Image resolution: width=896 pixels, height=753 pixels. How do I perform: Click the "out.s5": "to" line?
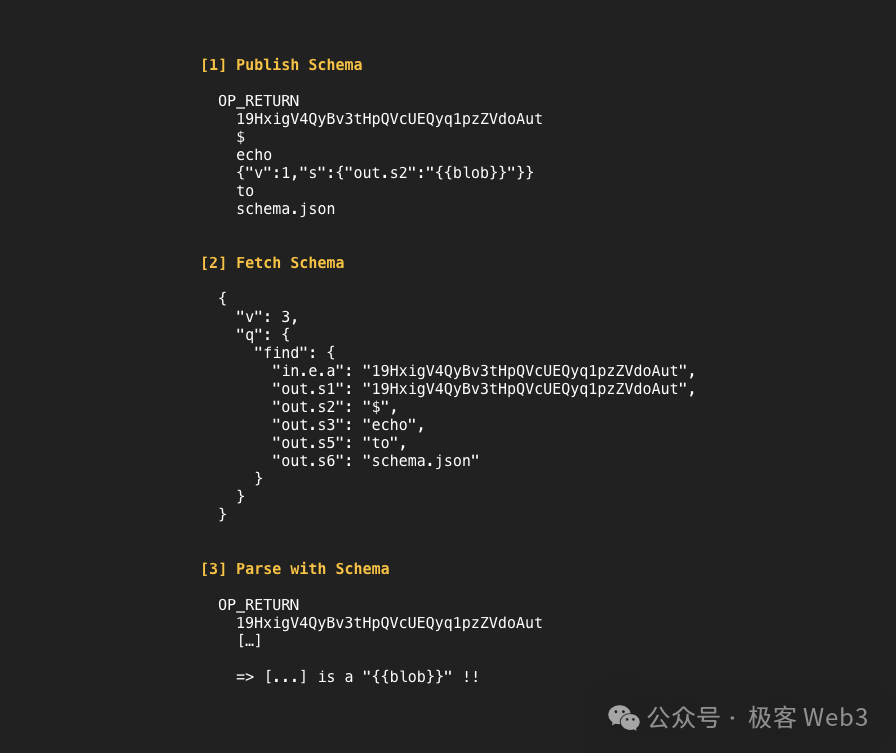[x=339, y=443]
